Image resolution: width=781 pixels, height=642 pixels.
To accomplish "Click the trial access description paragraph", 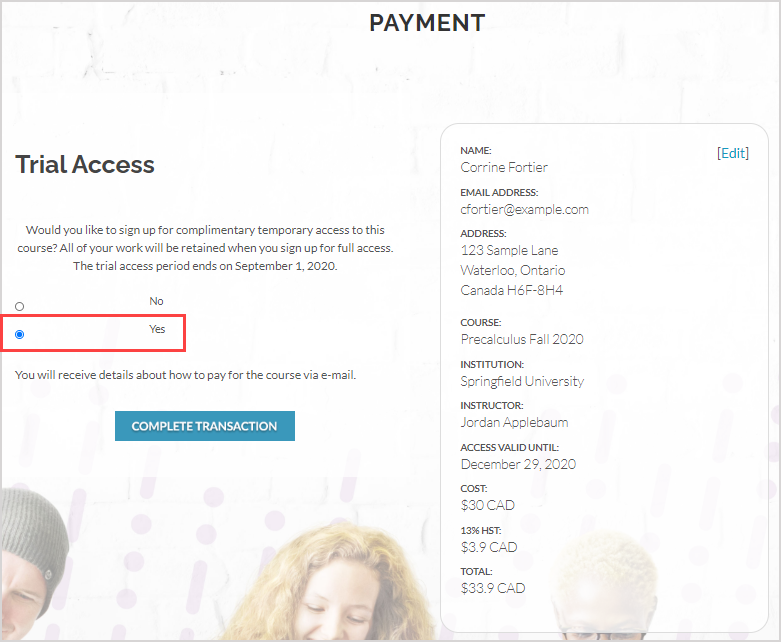I will tap(205, 248).
